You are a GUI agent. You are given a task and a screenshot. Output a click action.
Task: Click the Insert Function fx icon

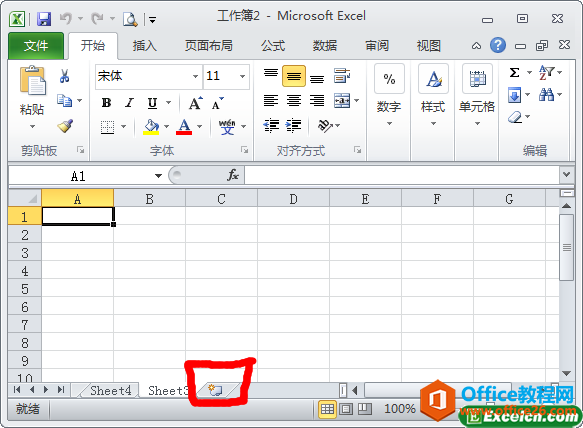click(x=233, y=175)
